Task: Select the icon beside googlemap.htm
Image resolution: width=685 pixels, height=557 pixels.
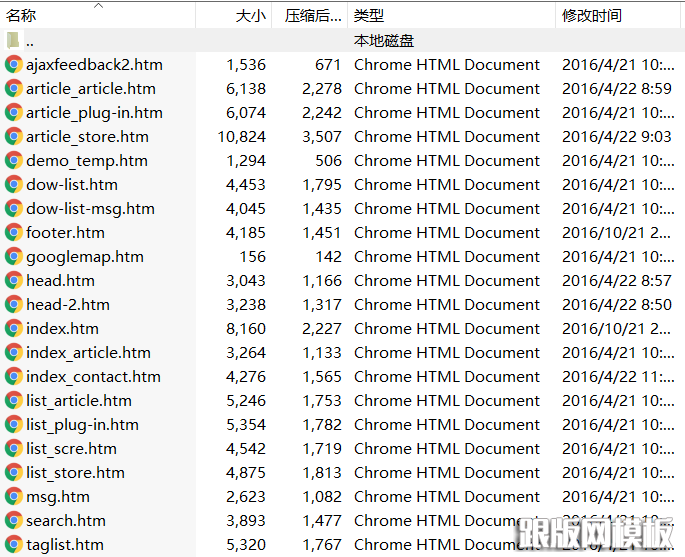Action: click(x=13, y=257)
